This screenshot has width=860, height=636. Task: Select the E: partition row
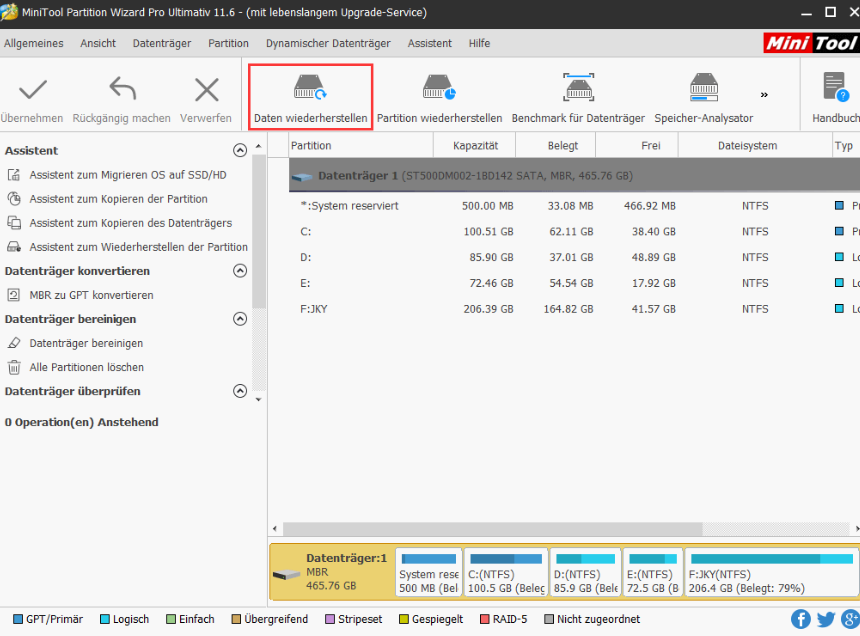574,283
